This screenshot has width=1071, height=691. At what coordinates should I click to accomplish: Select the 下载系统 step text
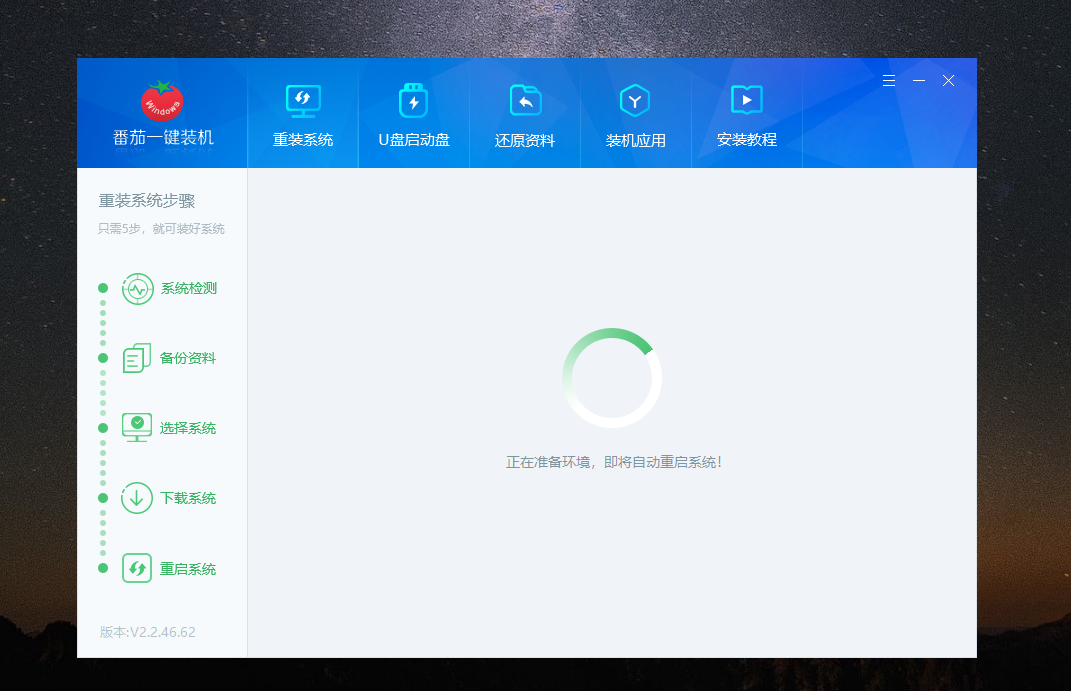(188, 498)
